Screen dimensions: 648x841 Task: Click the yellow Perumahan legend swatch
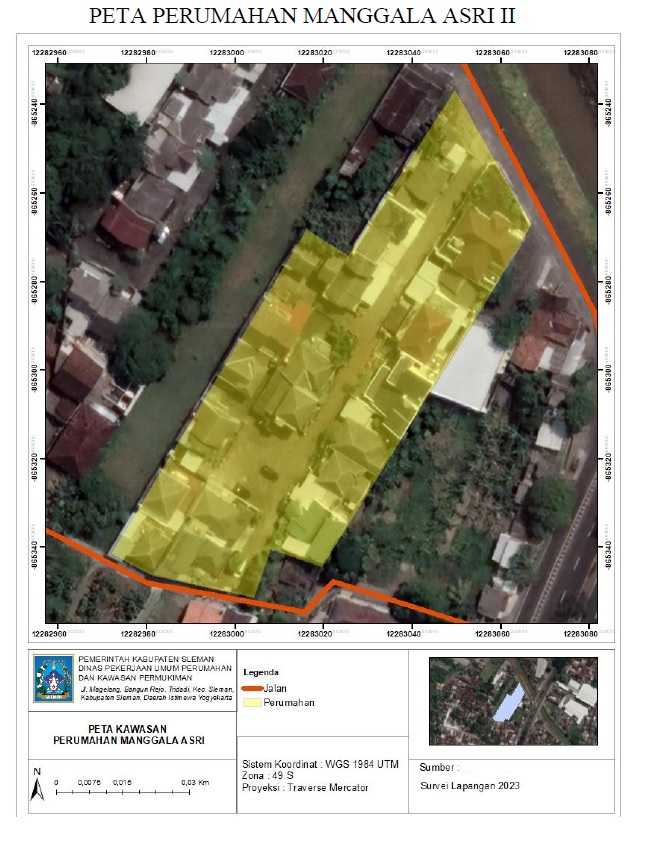click(x=252, y=702)
